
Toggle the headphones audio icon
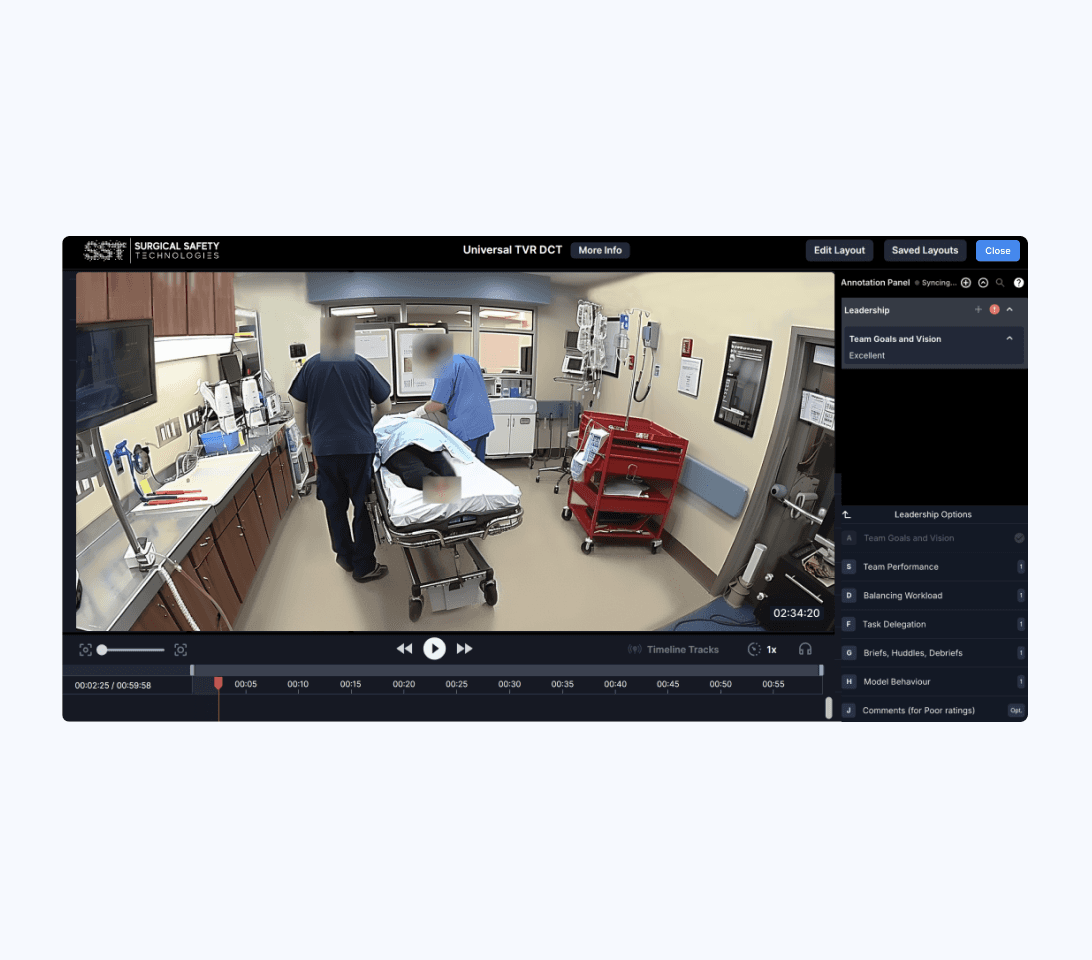(x=805, y=649)
